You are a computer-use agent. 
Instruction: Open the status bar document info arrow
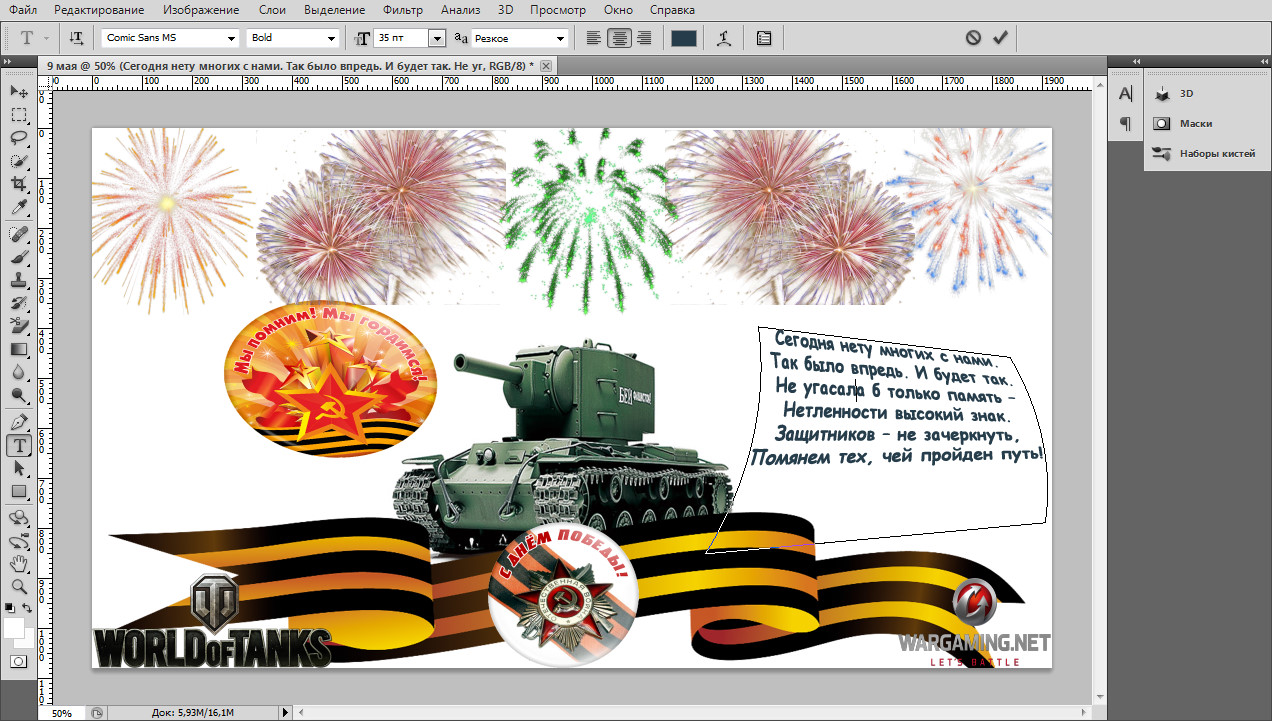click(x=286, y=713)
